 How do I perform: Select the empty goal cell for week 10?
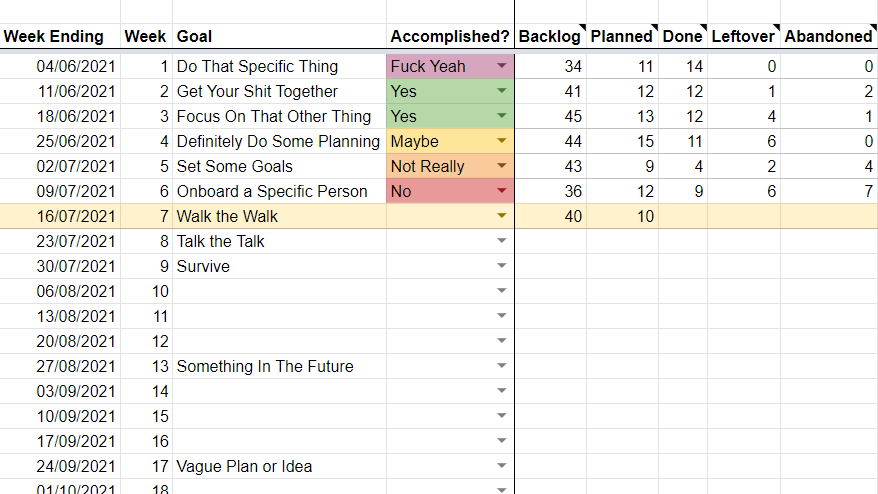pyautogui.click(x=279, y=291)
